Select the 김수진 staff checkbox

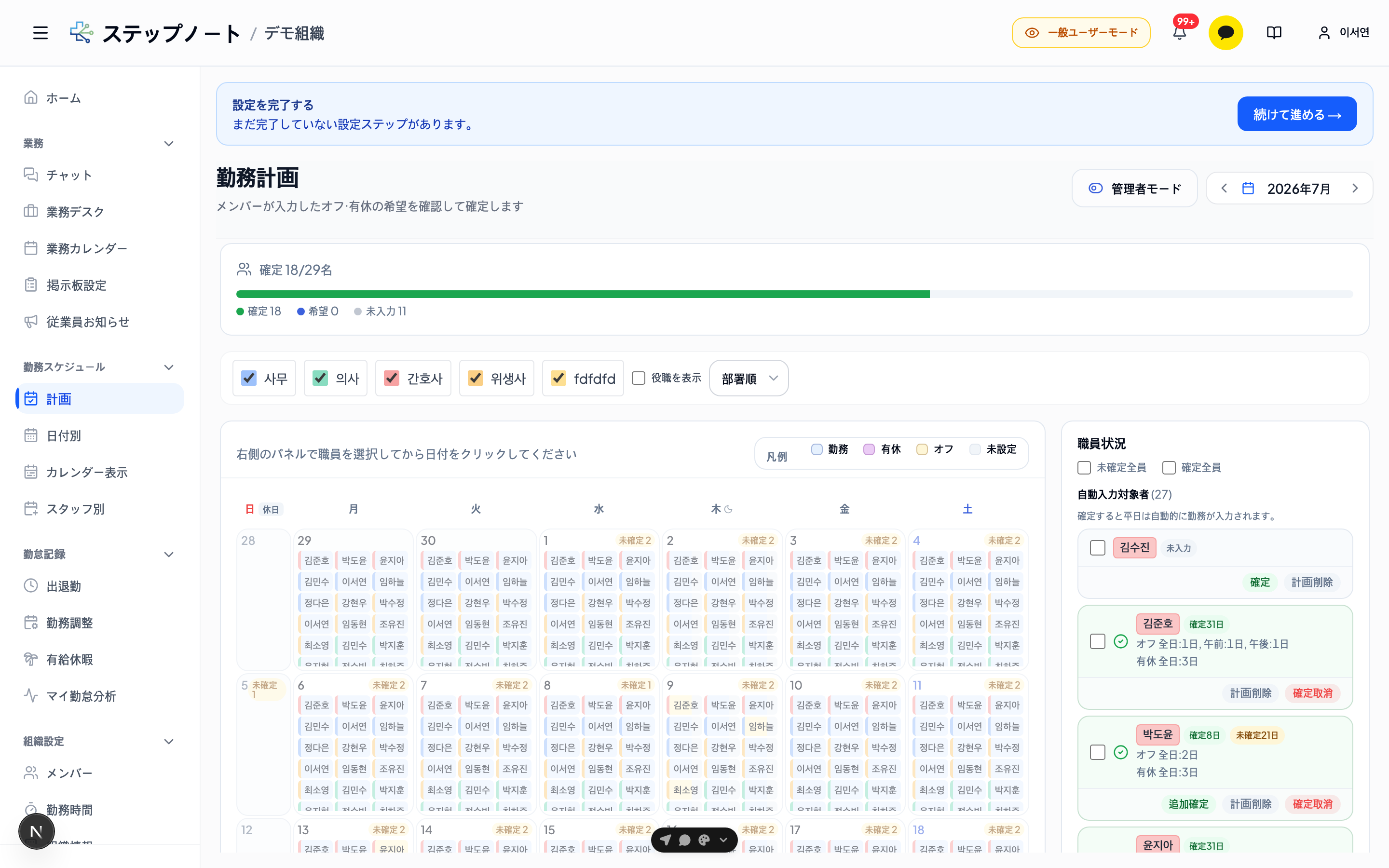pyautogui.click(x=1097, y=548)
